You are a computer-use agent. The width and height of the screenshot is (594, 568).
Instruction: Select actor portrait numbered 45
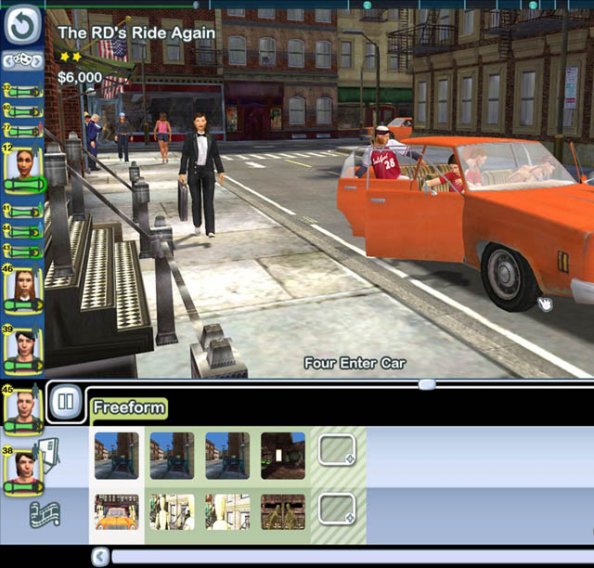tap(23, 409)
